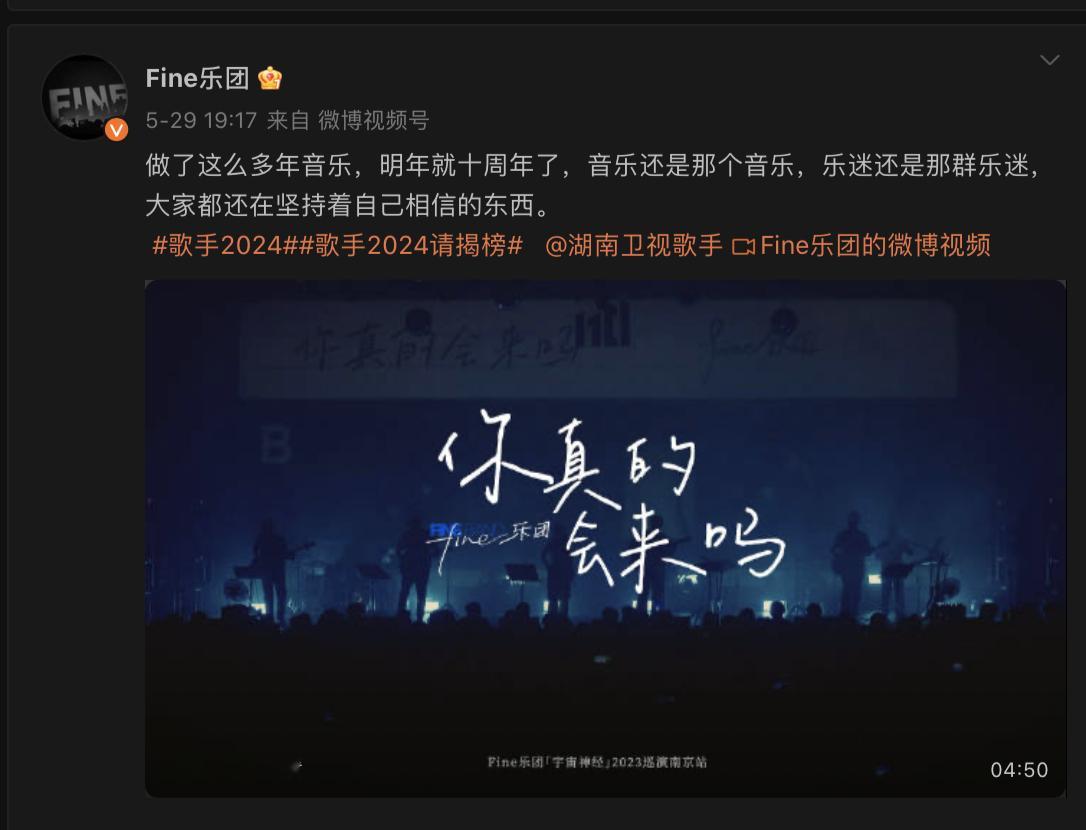1086x830 pixels.
Task: Open the Fine乐团 username link
Action: [197, 78]
